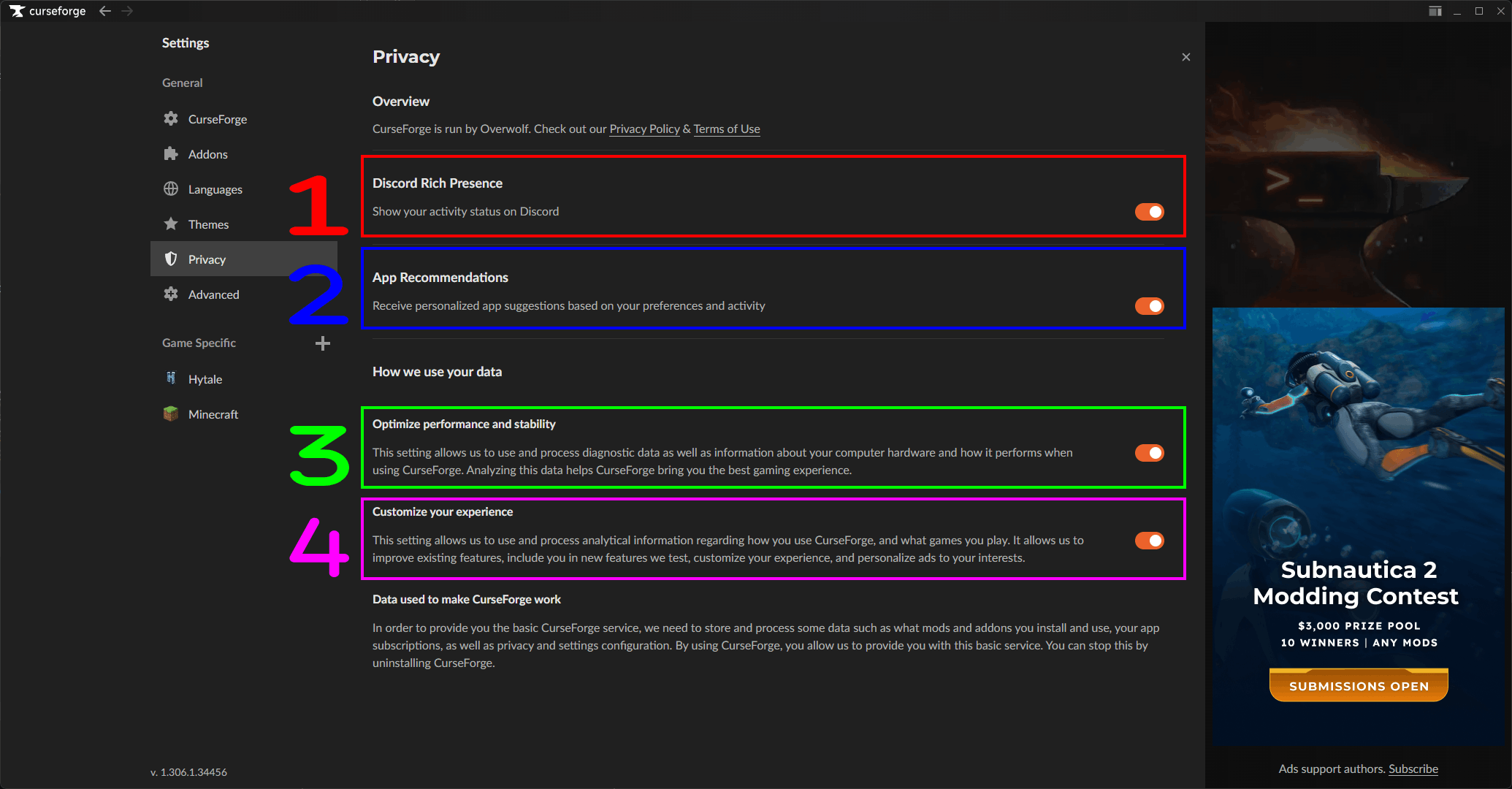Turn off App Recommendations toggle
Screen dimensions: 1512x789
1150,306
